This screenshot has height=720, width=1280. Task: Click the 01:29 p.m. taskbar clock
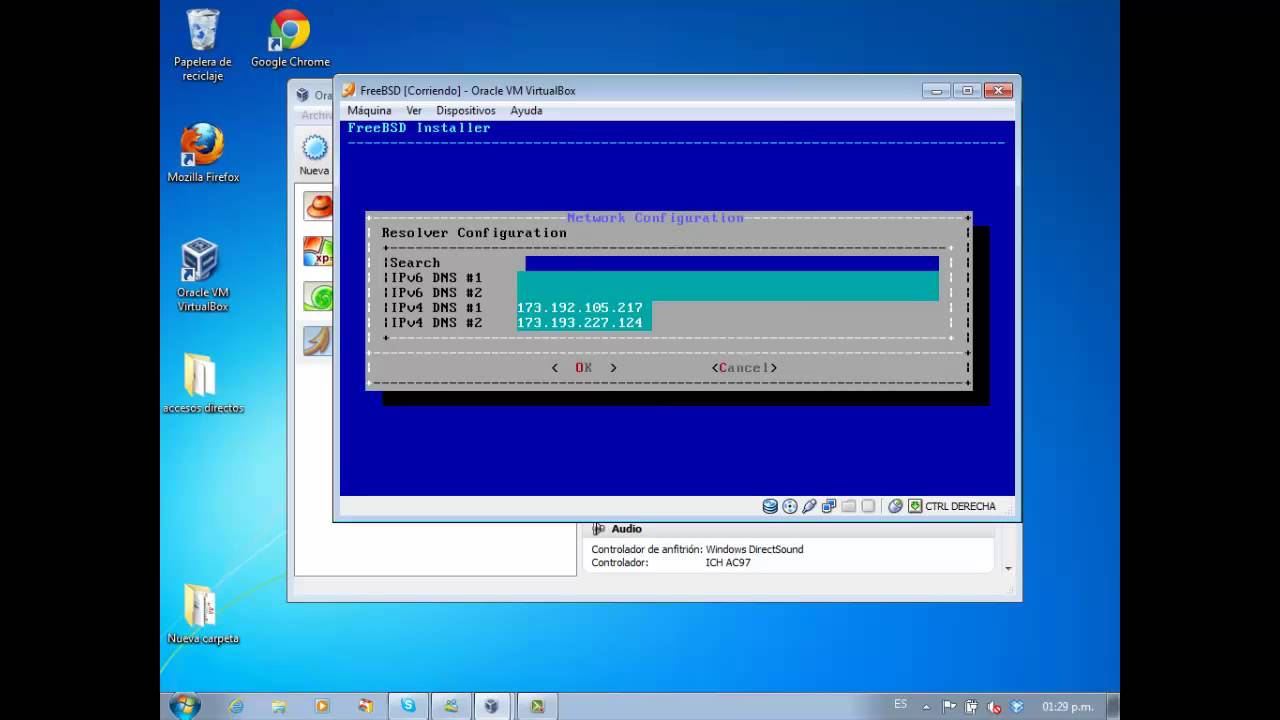pyautogui.click(x=1067, y=707)
